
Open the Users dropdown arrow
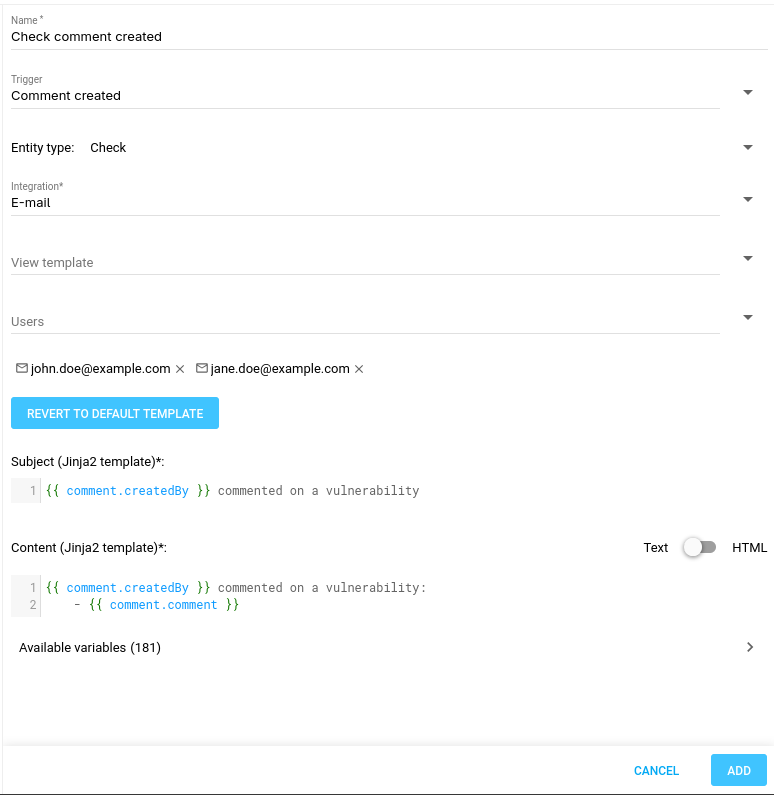pos(748,318)
